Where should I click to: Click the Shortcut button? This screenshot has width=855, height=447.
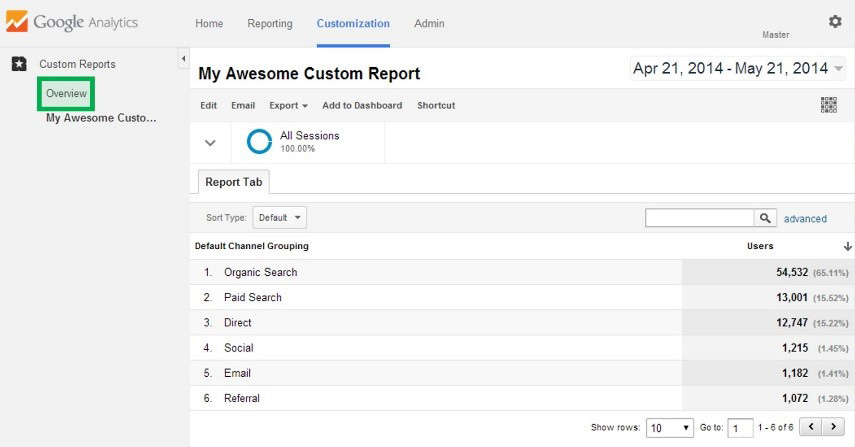pos(436,105)
